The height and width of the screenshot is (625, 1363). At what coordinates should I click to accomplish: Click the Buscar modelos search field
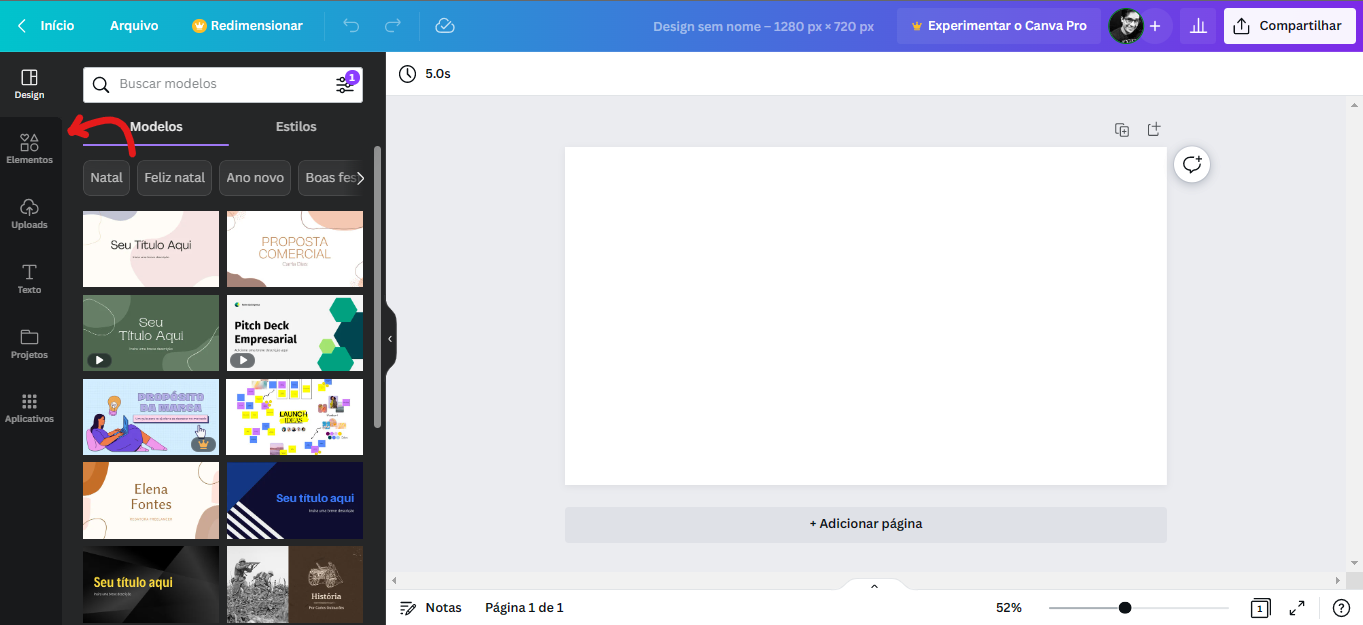click(223, 85)
